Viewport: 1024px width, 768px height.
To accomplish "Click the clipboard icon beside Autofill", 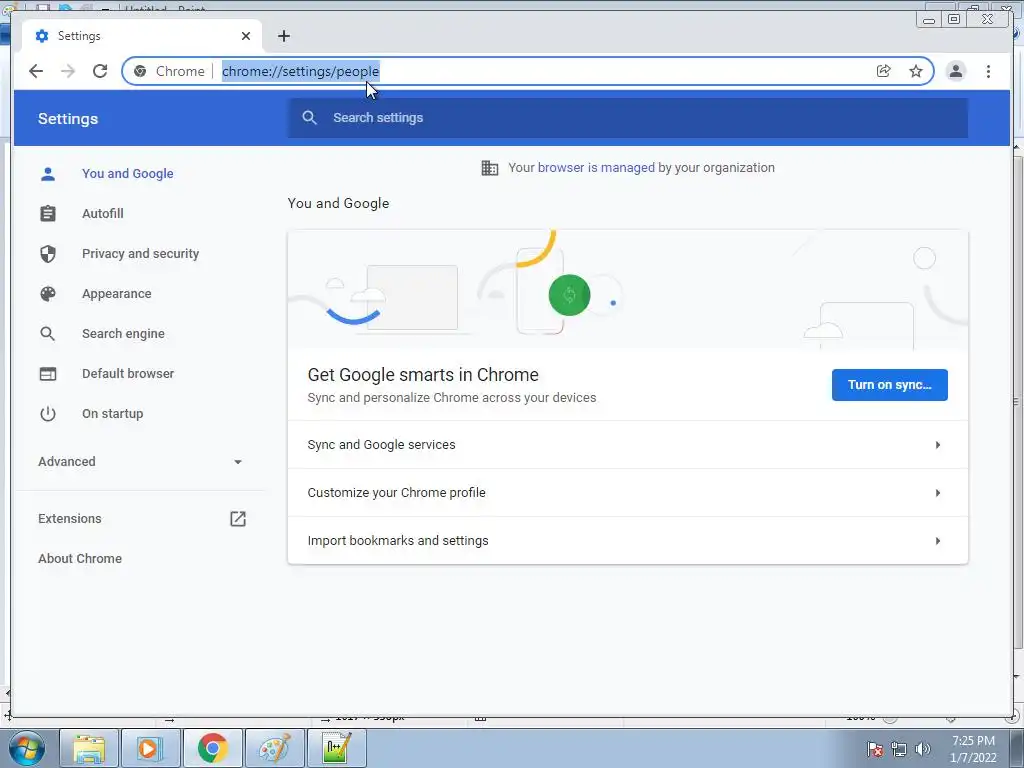I will point(48,214).
